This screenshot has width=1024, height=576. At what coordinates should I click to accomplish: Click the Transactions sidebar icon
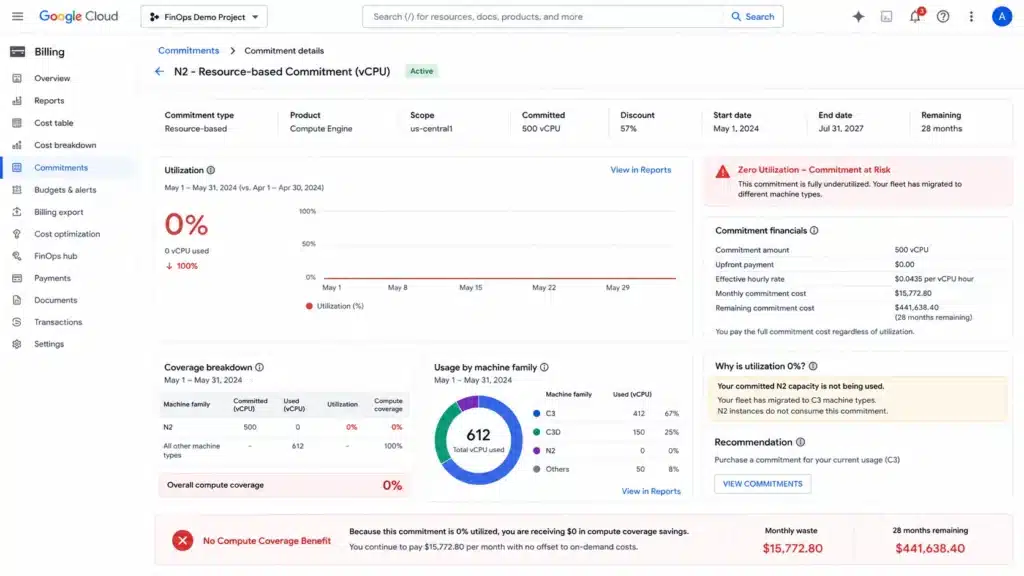tap(17, 322)
